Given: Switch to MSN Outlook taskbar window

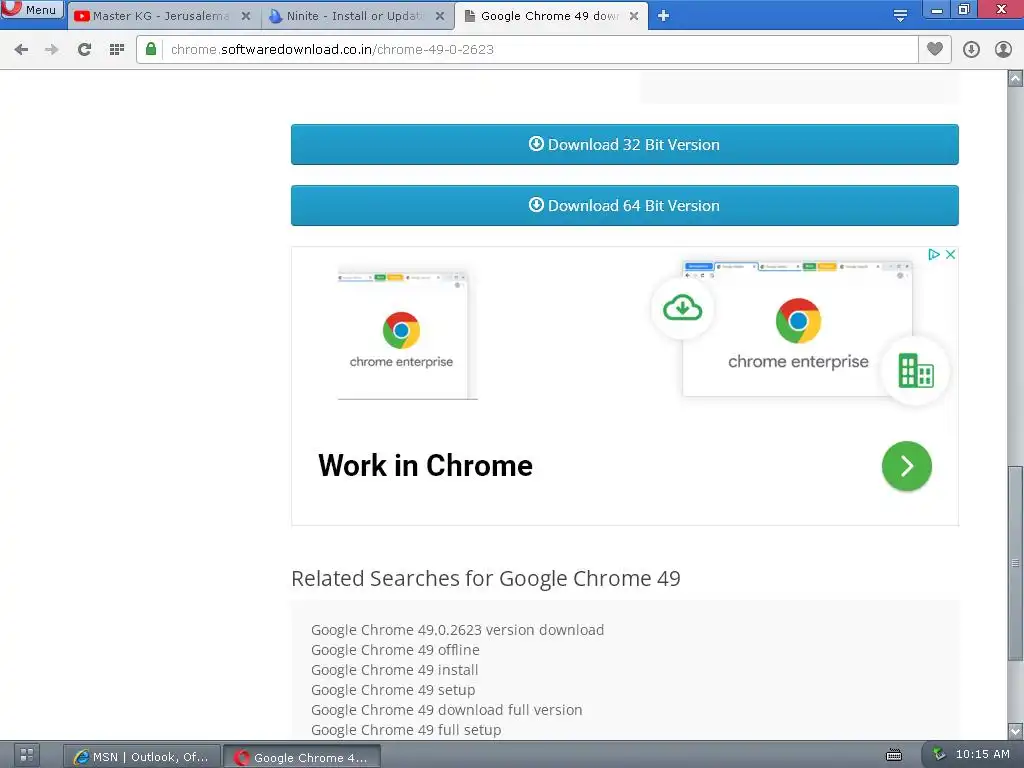Looking at the screenshot, I should (142, 756).
